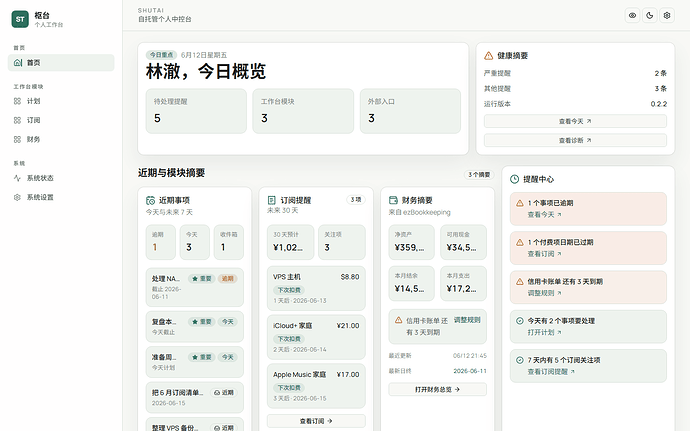Click check icon on 今天有2个事项要处理
The height and width of the screenshot is (431, 690).
(520, 321)
